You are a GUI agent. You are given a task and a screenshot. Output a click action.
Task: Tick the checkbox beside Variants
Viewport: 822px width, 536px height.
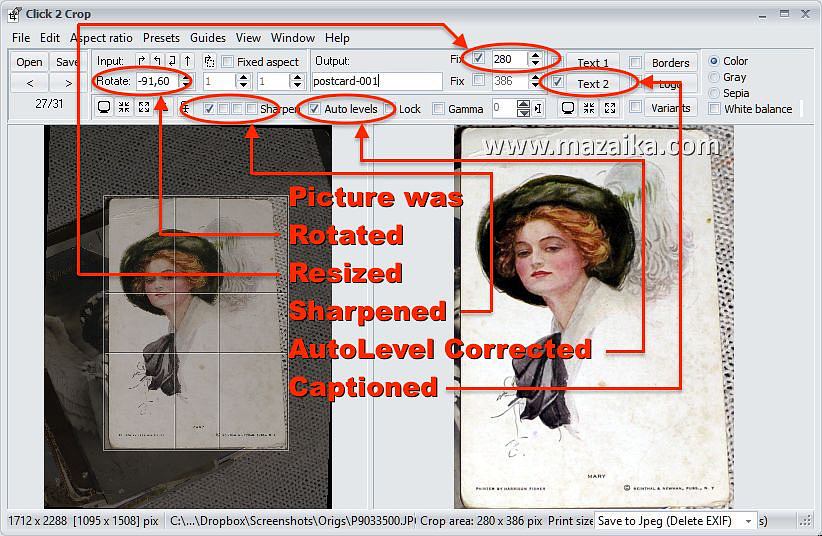pyautogui.click(x=635, y=107)
